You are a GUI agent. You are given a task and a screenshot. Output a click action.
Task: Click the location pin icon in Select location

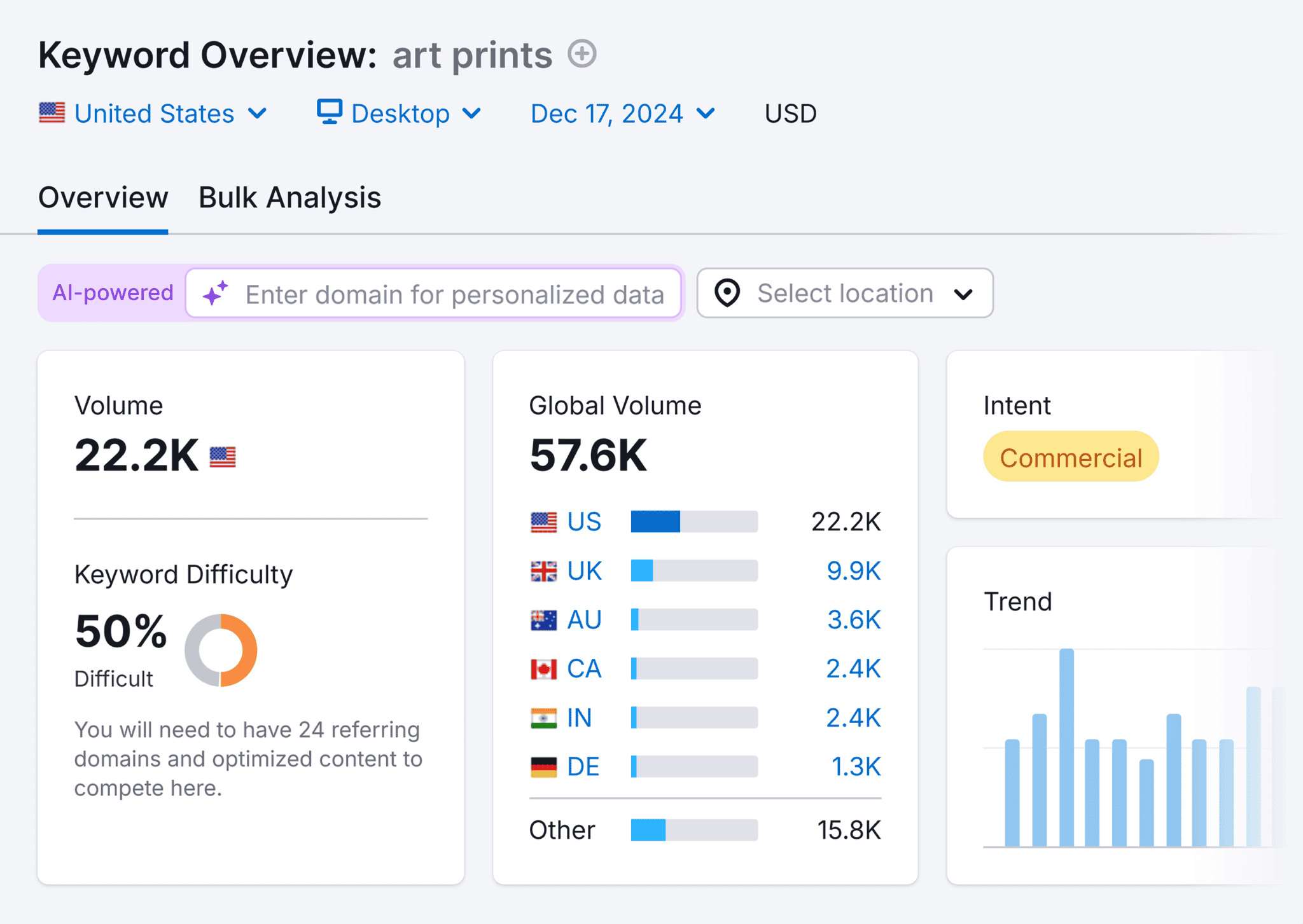click(x=727, y=293)
